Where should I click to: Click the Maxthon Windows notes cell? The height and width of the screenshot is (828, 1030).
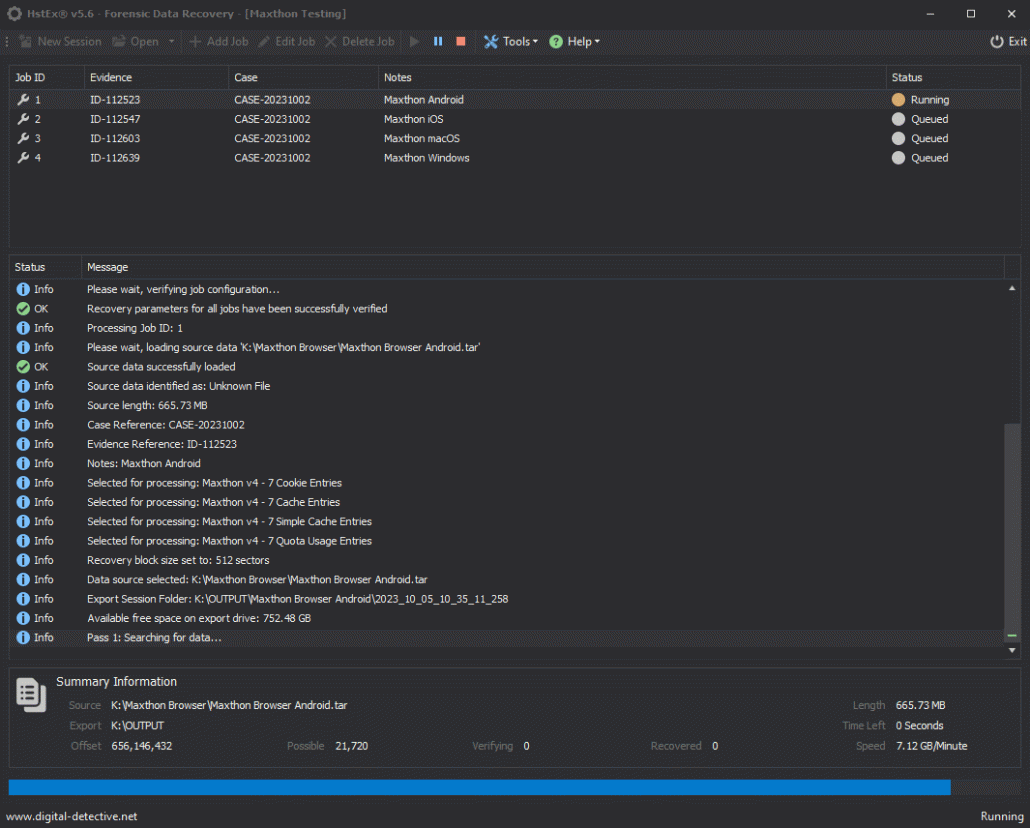tap(426, 158)
